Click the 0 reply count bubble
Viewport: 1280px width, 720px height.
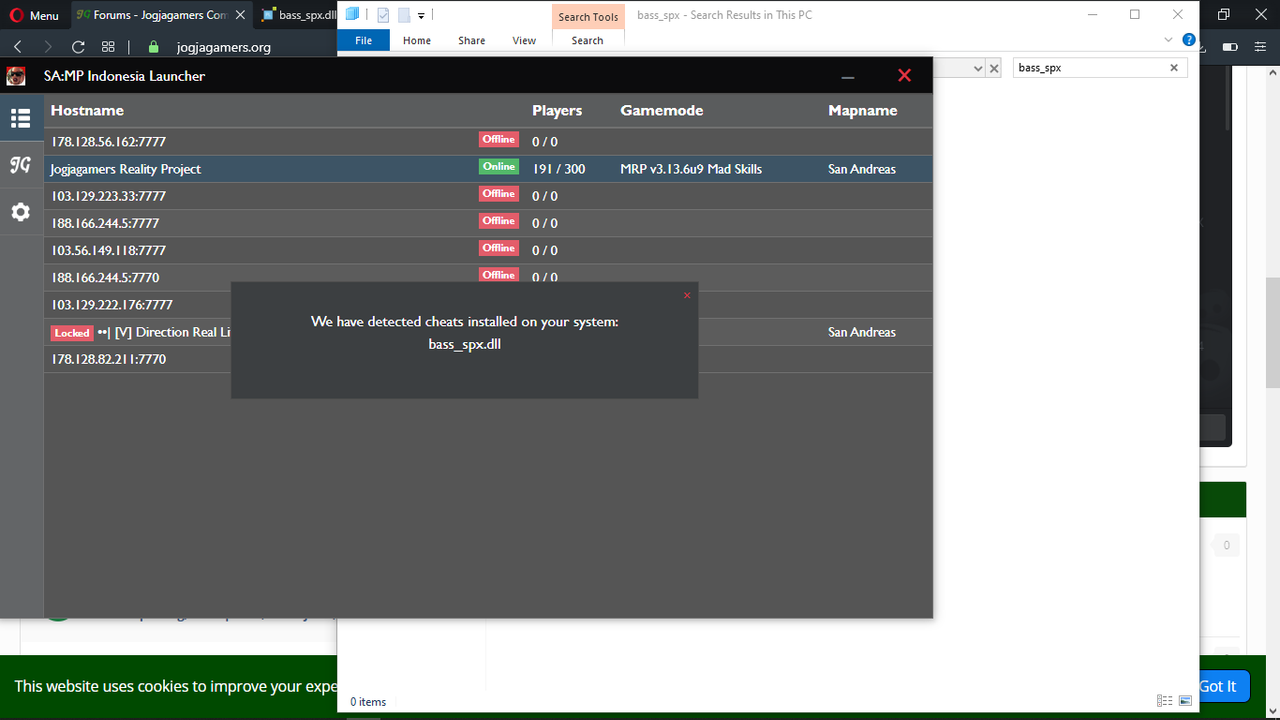[1226, 545]
